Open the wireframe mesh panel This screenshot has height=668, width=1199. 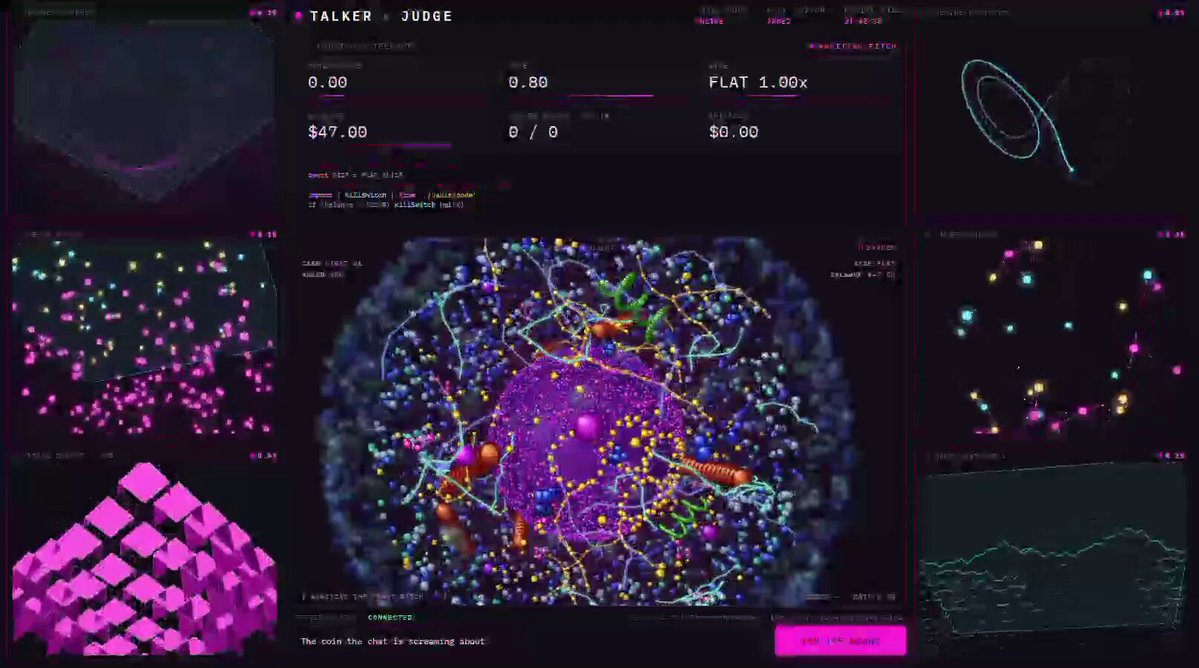coord(144,113)
